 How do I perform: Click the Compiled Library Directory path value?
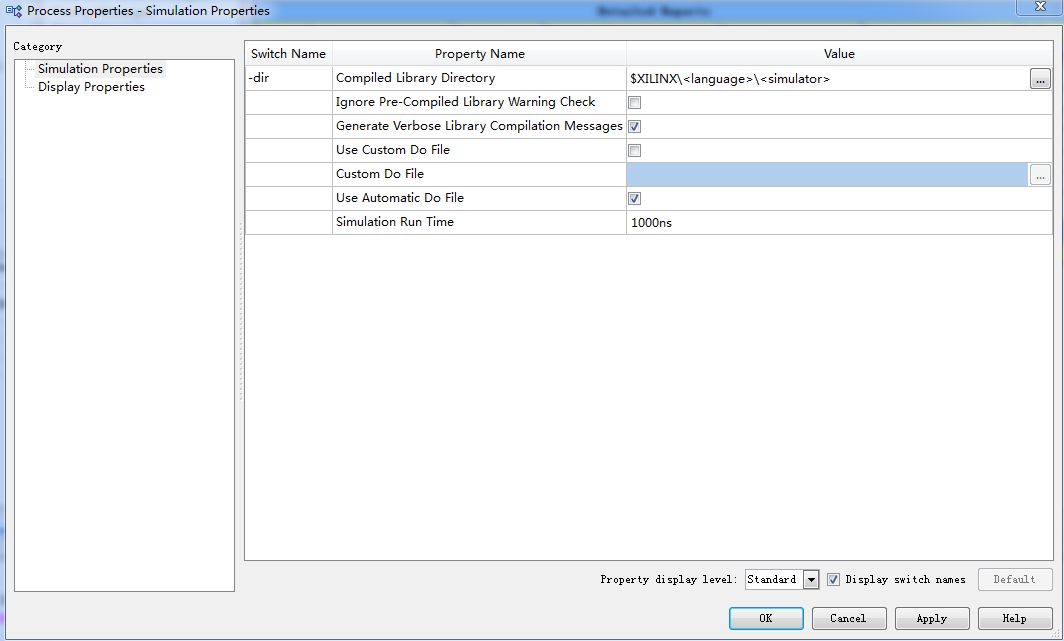point(729,79)
